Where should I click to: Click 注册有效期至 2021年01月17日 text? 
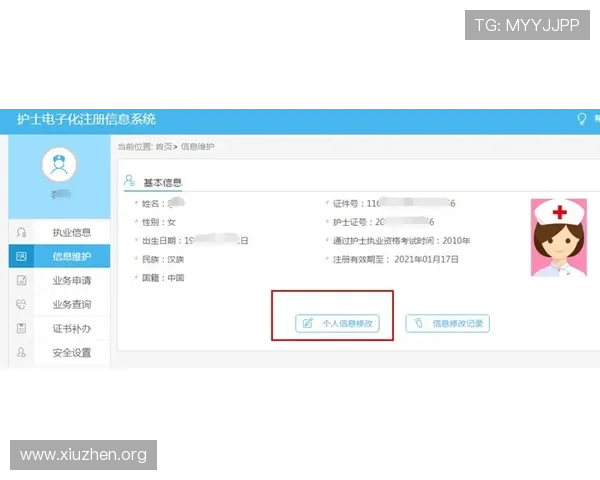tap(396, 260)
